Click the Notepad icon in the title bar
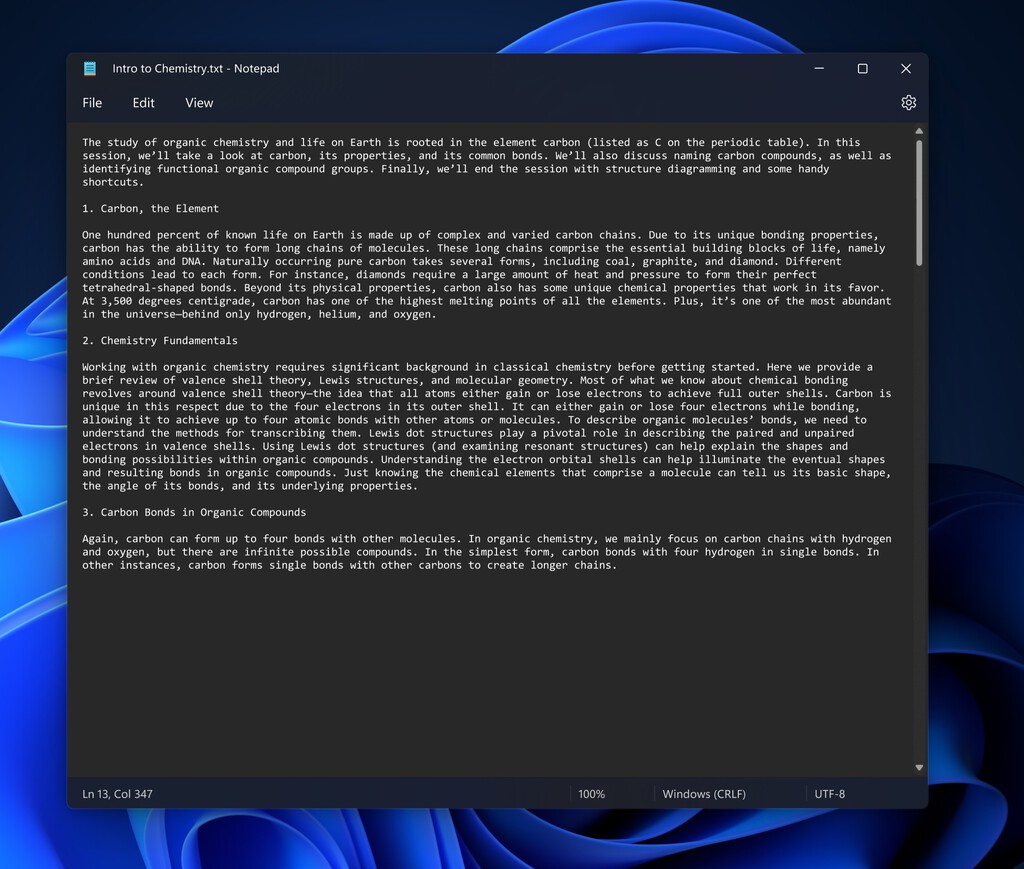Image resolution: width=1024 pixels, height=869 pixels. 89,68
